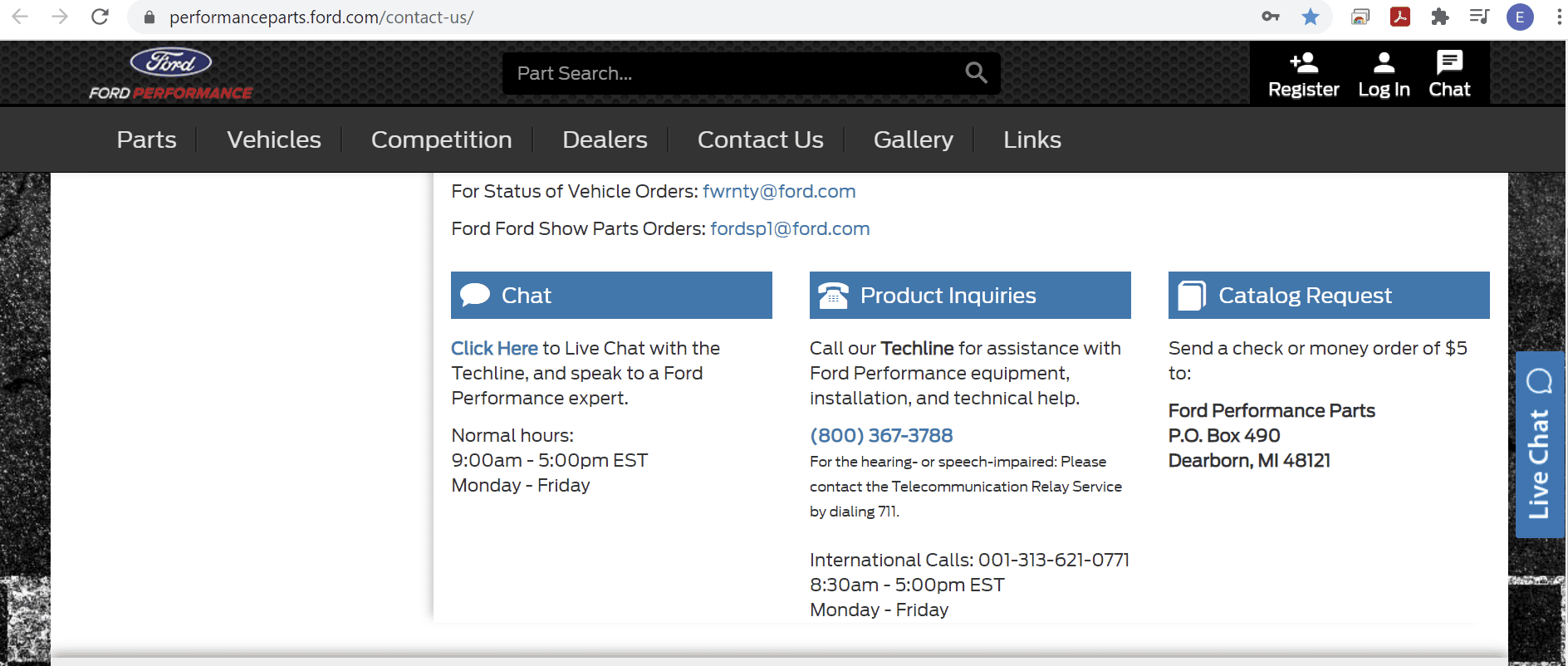1568x666 pixels.
Task: Click the 9:00am - 5:00pm EST hours text
Action: (550, 460)
